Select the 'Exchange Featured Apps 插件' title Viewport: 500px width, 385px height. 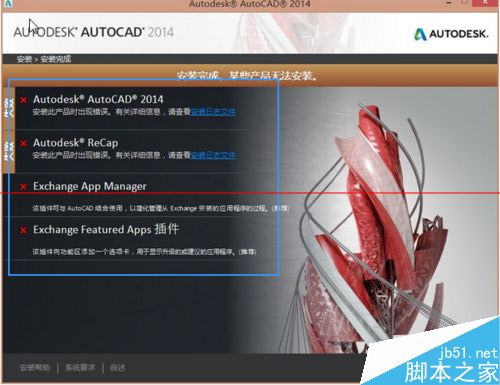tap(106, 229)
